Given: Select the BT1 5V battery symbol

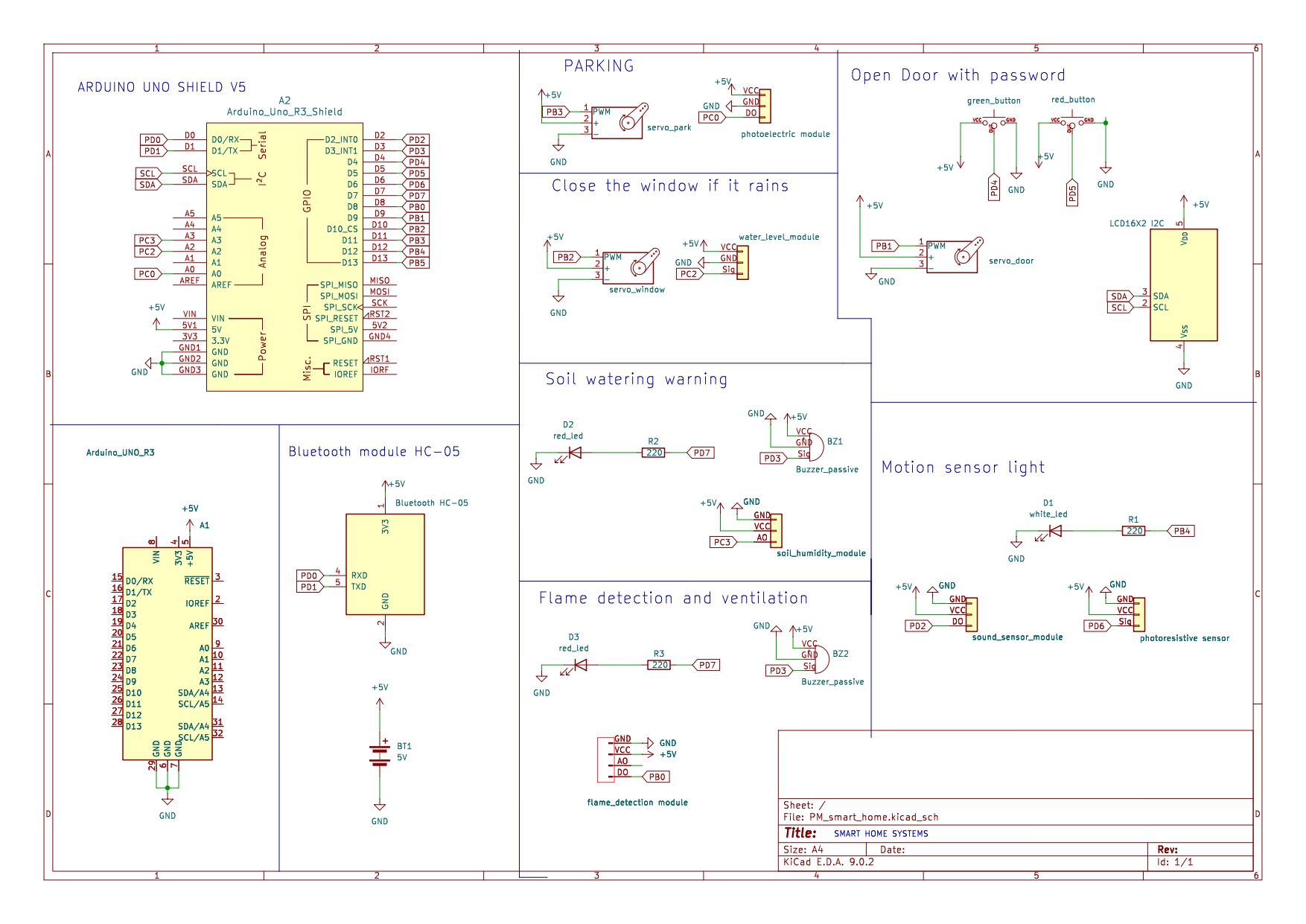Looking at the screenshot, I should [380, 753].
